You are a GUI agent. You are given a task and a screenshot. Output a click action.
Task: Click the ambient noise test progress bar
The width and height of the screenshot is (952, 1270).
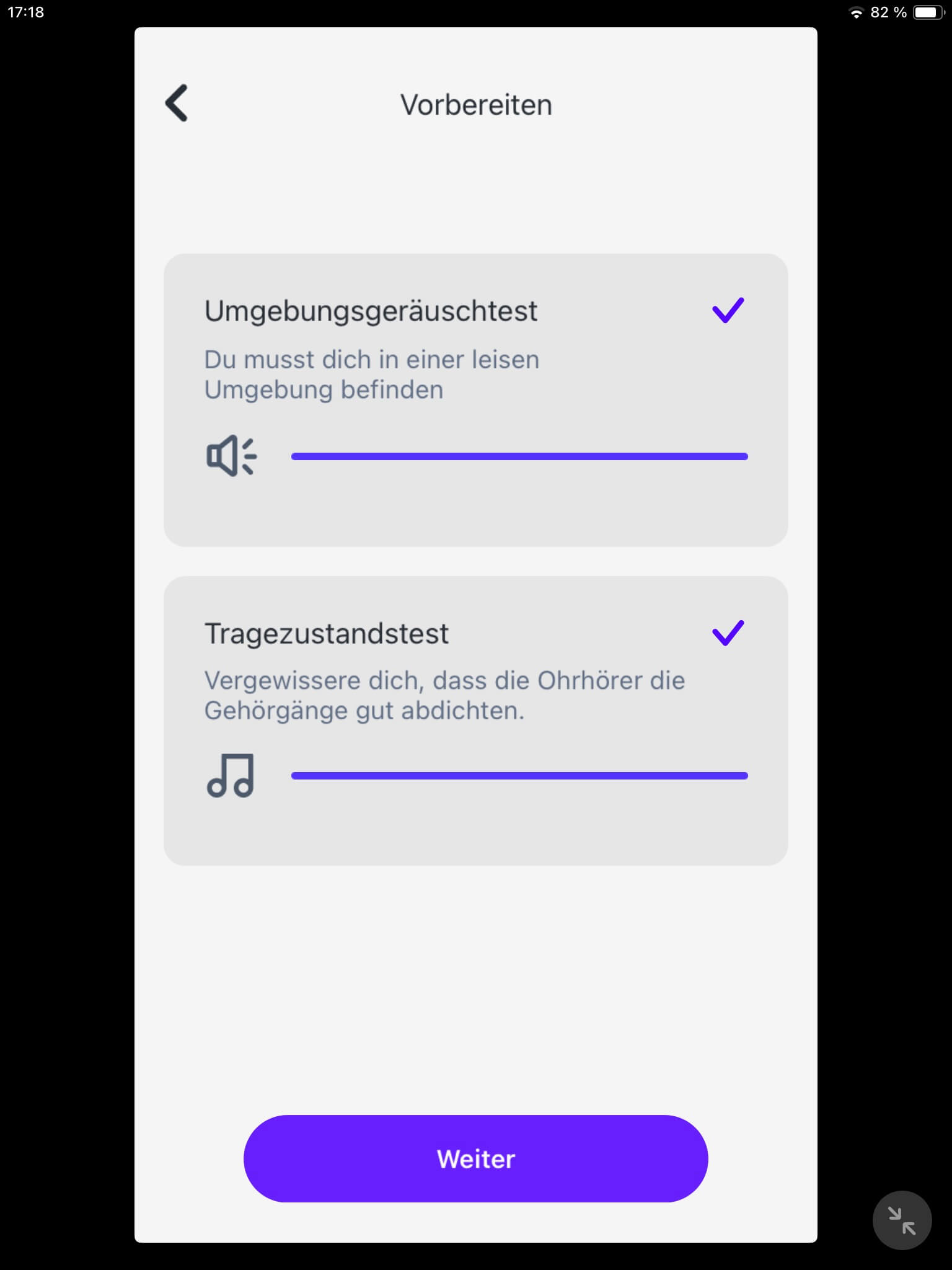[x=519, y=456]
